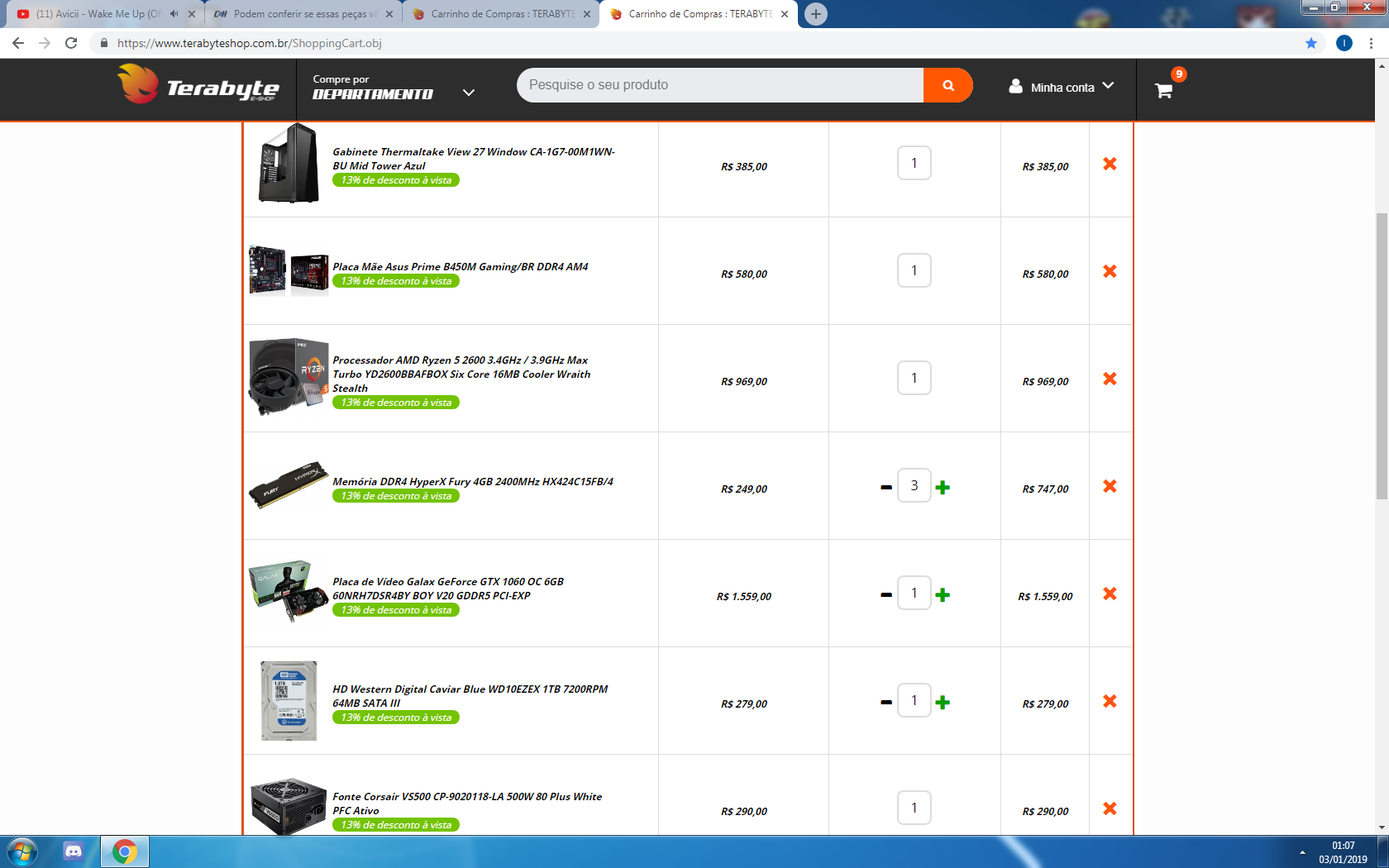Screen dimensions: 1389x868
Task: Increase quantity of HD Western Digital
Action: pyautogui.click(x=943, y=703)
